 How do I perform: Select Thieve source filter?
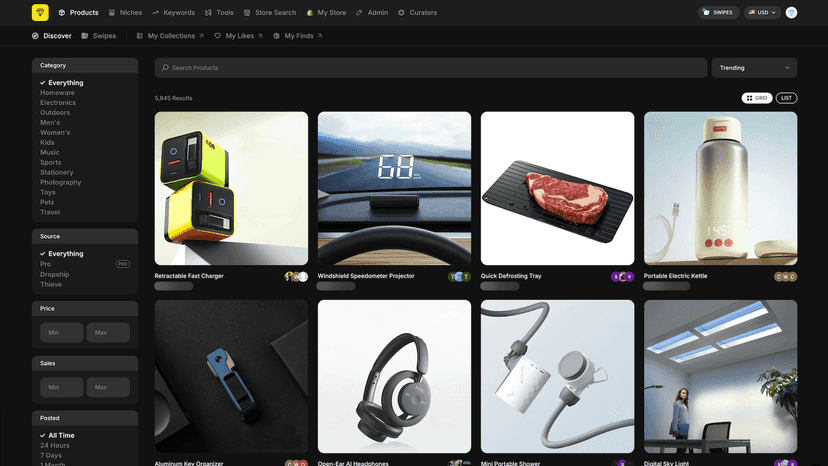click(51, 284)
